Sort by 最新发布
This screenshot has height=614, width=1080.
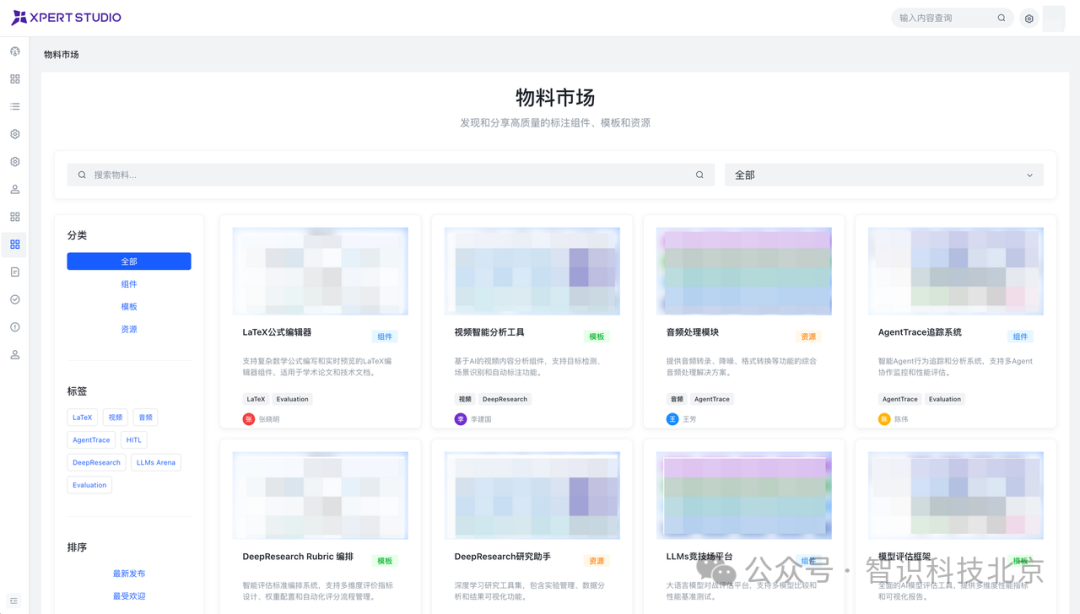(x=128, y=572)
